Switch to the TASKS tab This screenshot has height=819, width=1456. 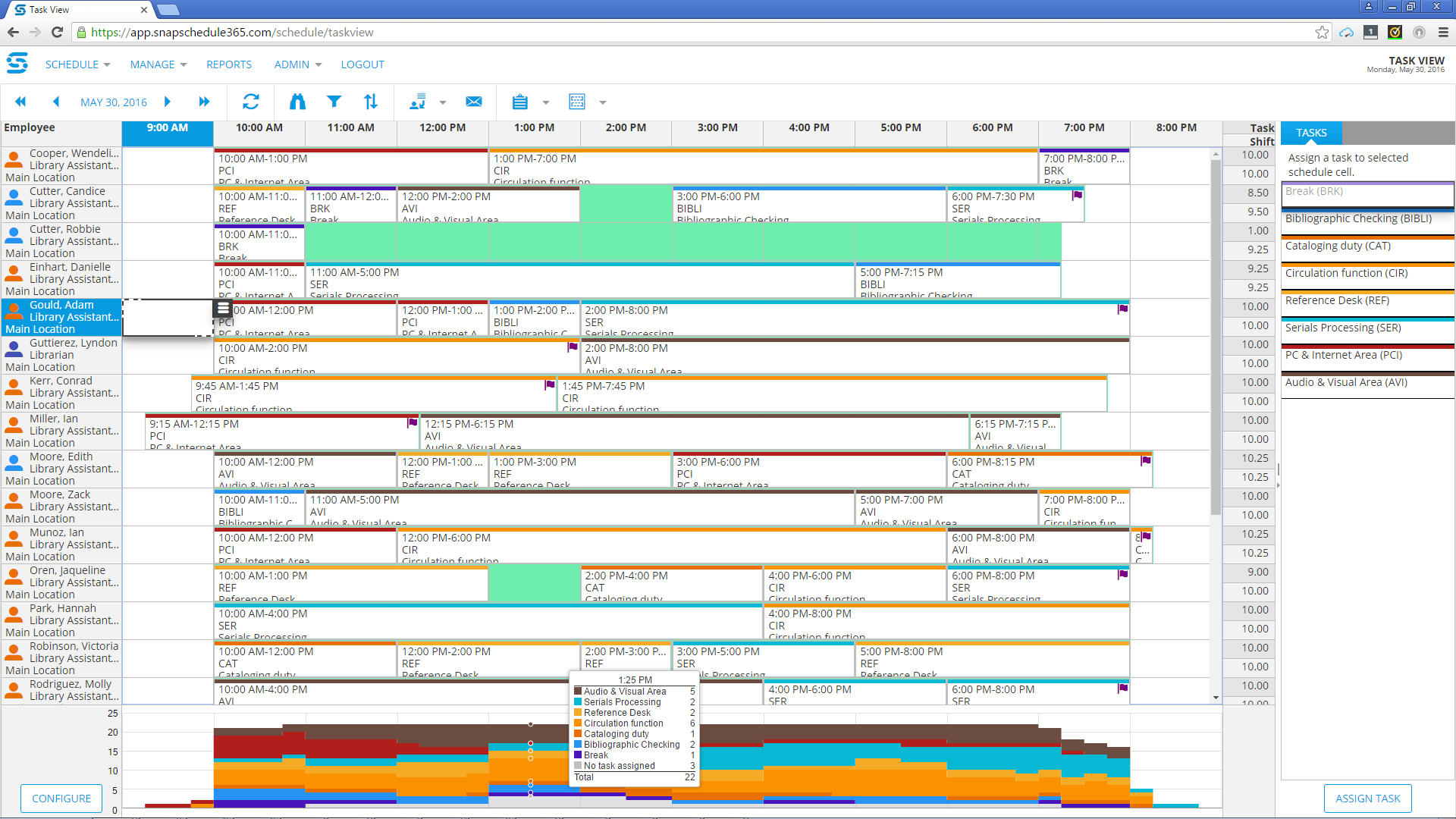1311,133
